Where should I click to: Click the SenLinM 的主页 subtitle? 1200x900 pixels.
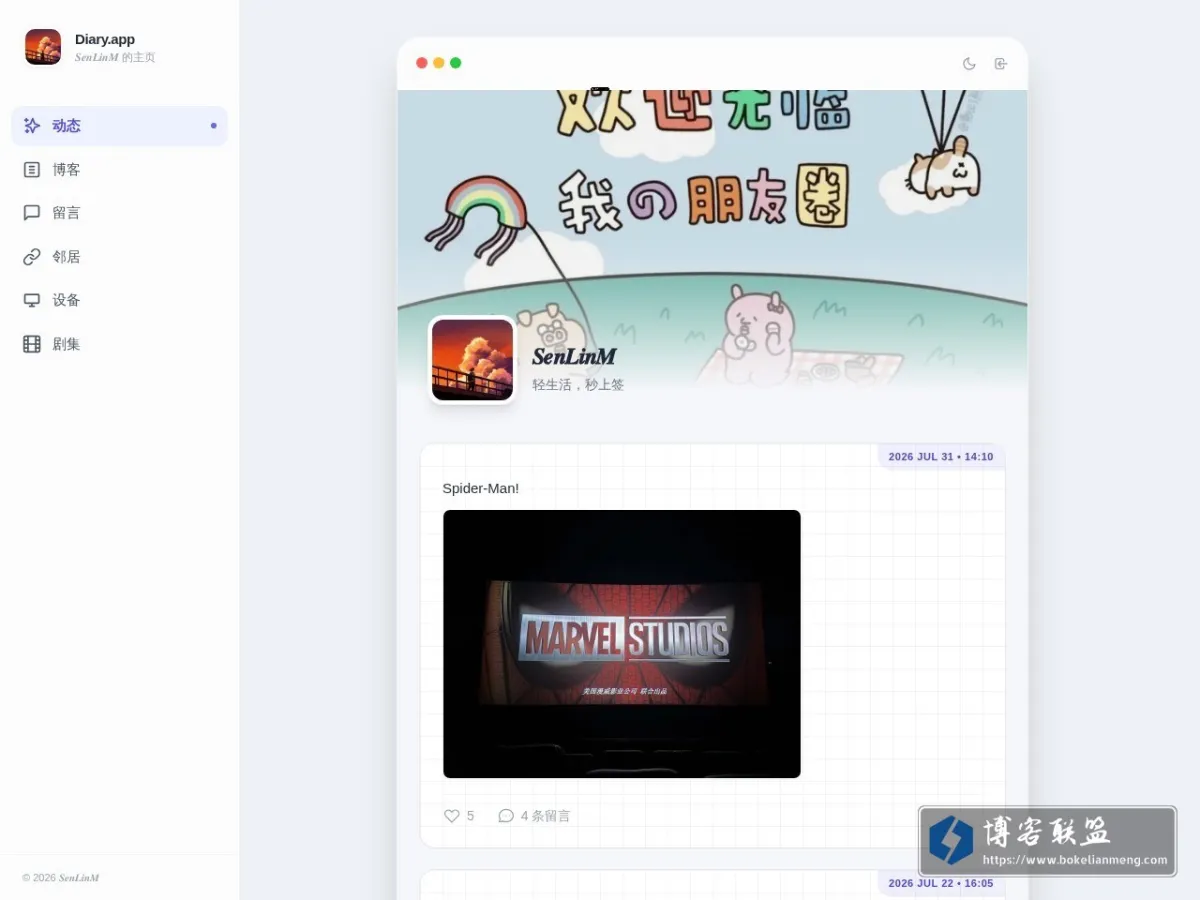tap(115, 58)
